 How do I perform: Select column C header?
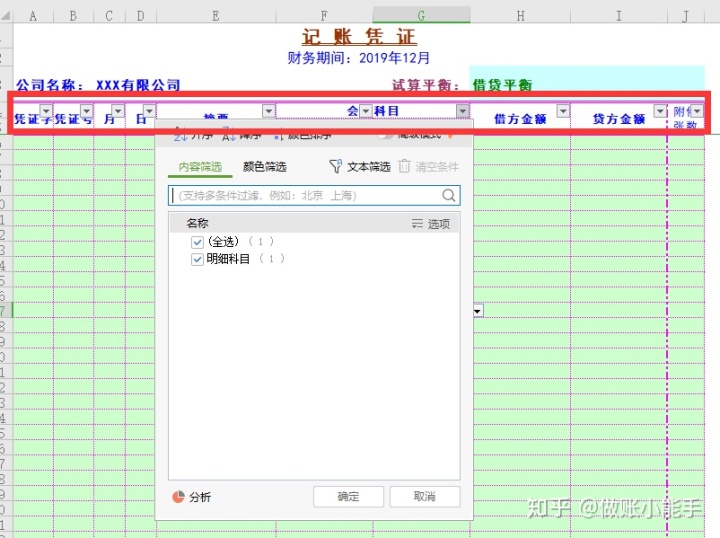coord(109,16)
